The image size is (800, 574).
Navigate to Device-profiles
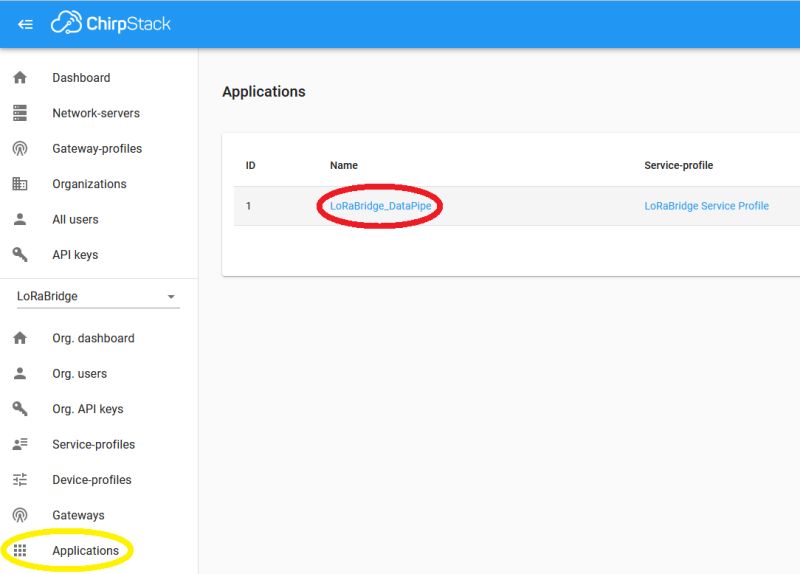[92, 480]
